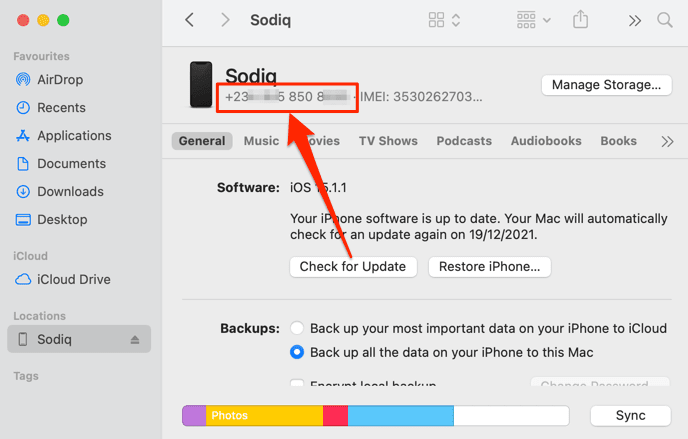Open iCloud Drive in sidebar

(x=73, y=280)
